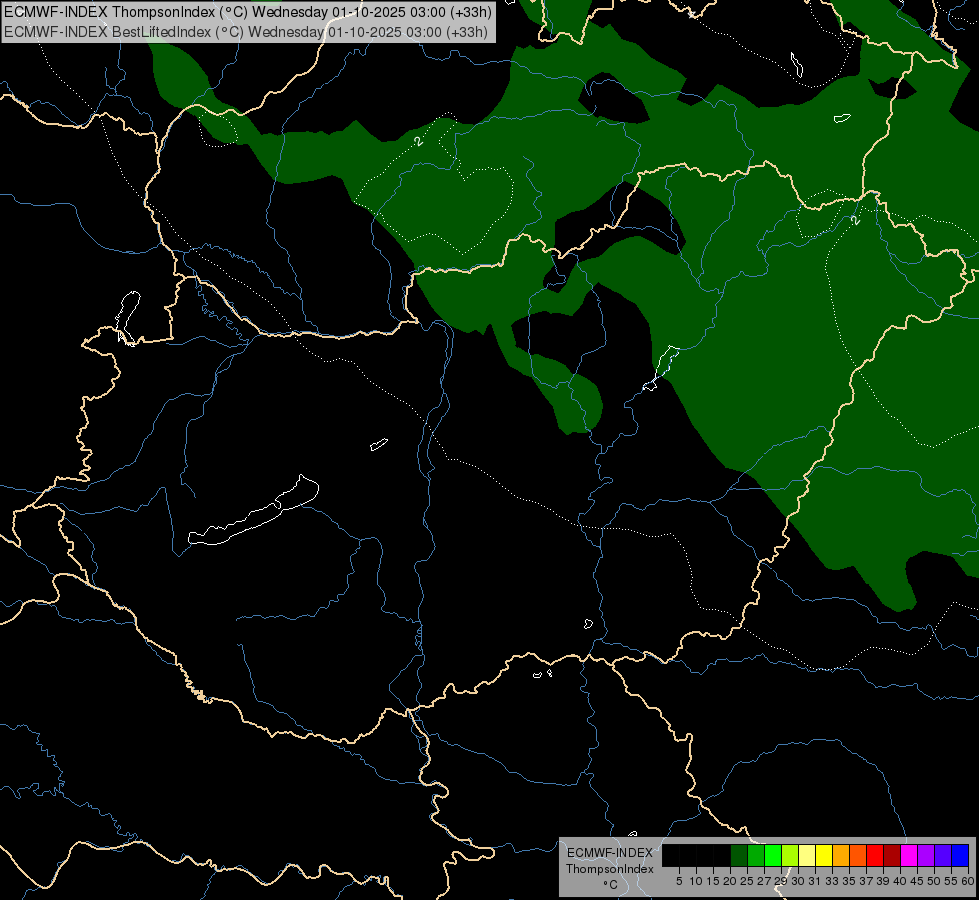Pick the bright green 27-29 legend swatch

(x=773, y=855)
